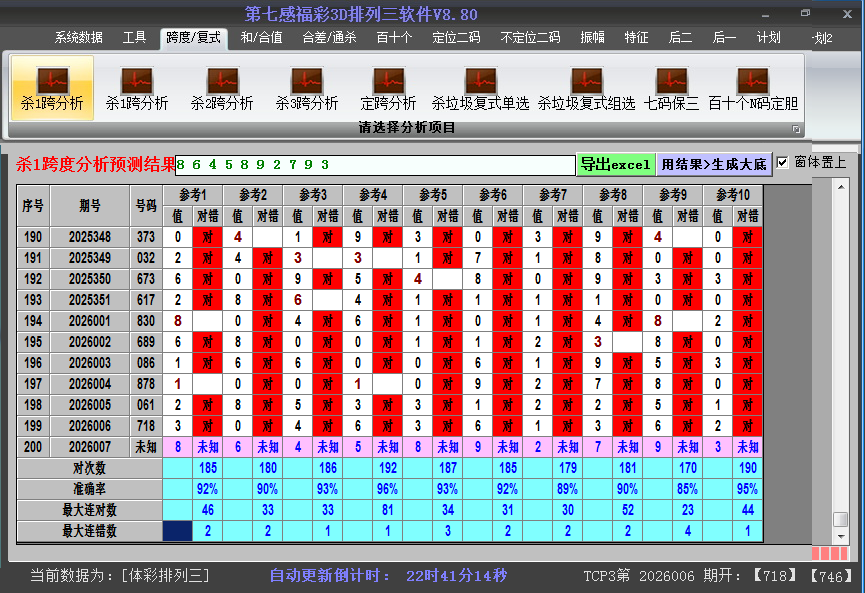Open the 振幅 tab
This screenshot has width=865, height=593.
(593, 38)
